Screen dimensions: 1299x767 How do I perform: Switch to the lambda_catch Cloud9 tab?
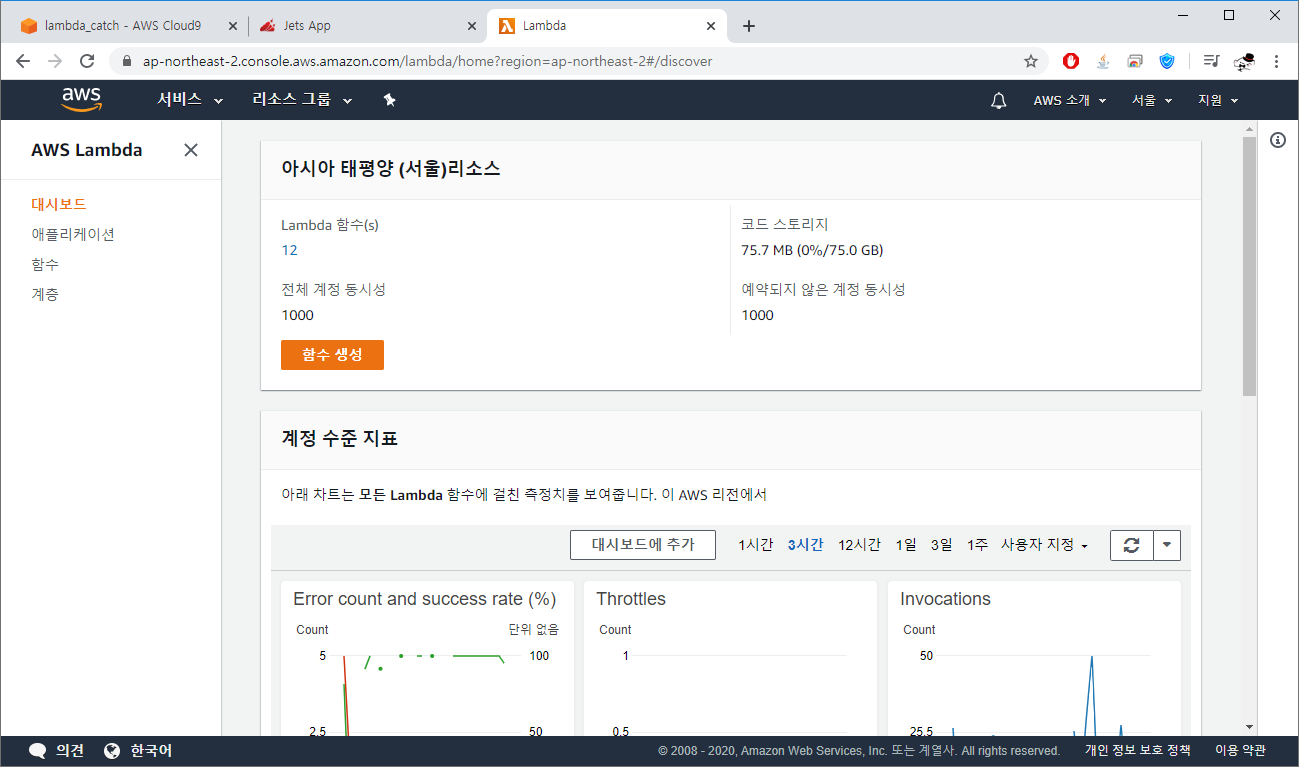[x=124, y=26]
